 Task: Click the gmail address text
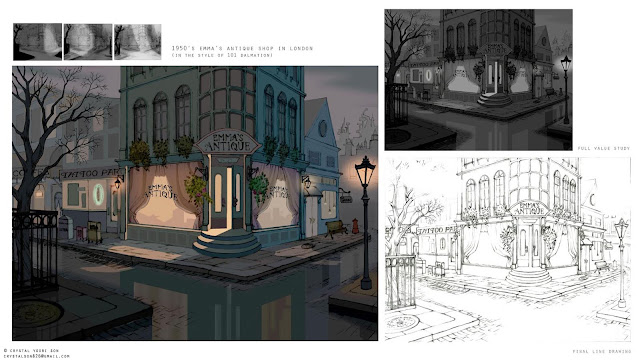[37, 356]
